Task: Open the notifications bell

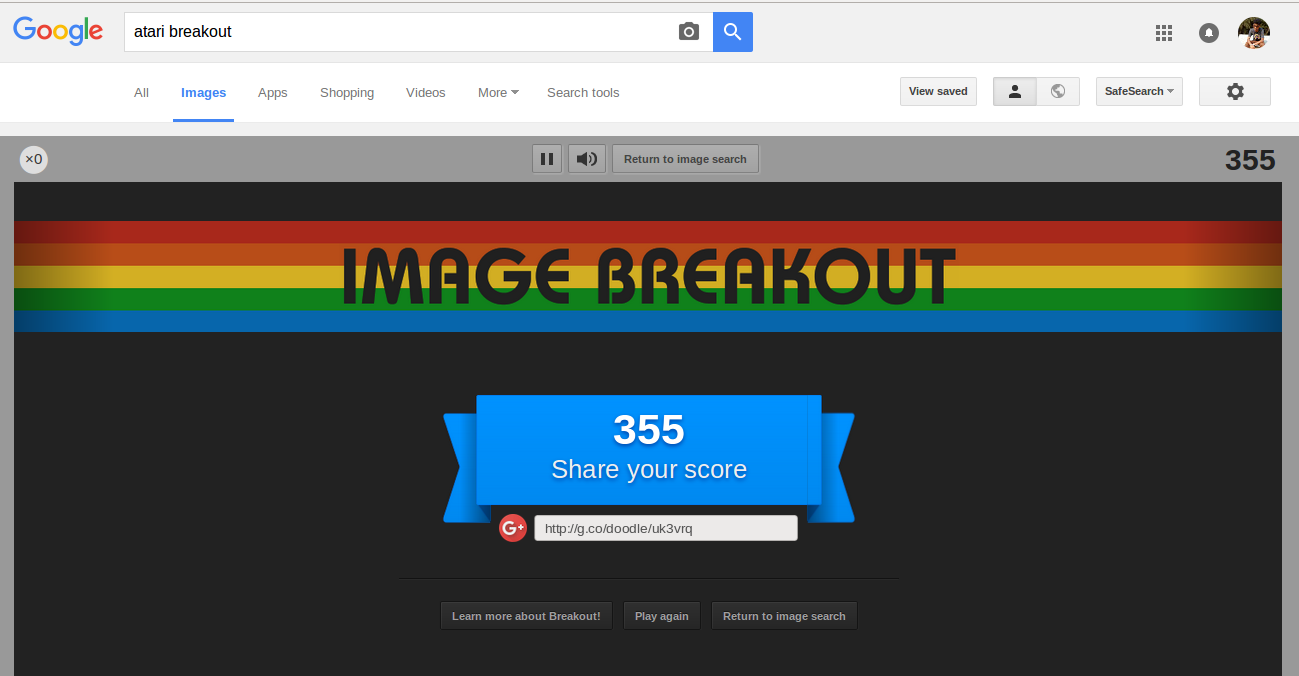Action: coord(1209,33)
